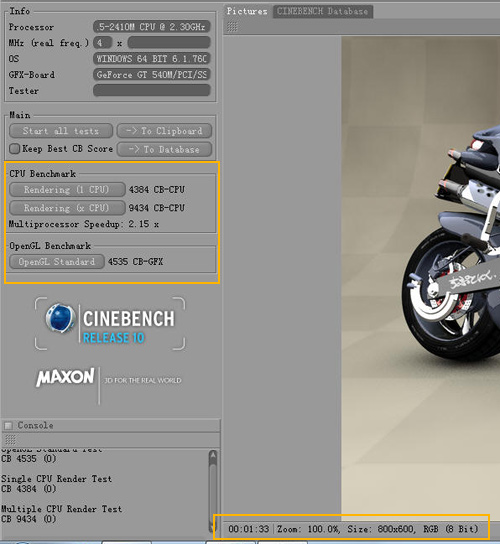Click the RGB (8 Bit) status text

[451, 529]
